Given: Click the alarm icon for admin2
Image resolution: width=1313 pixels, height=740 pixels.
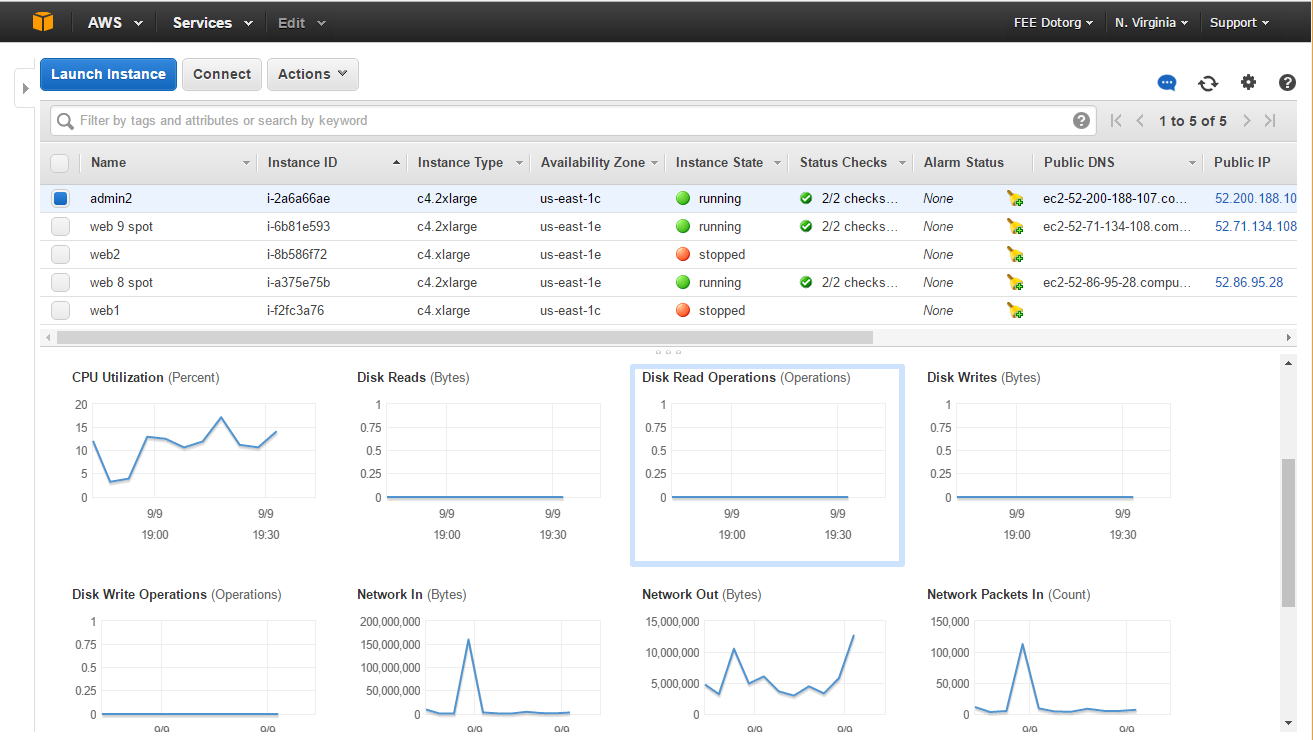Looking at the screenshot, I should coord(1015,199).
